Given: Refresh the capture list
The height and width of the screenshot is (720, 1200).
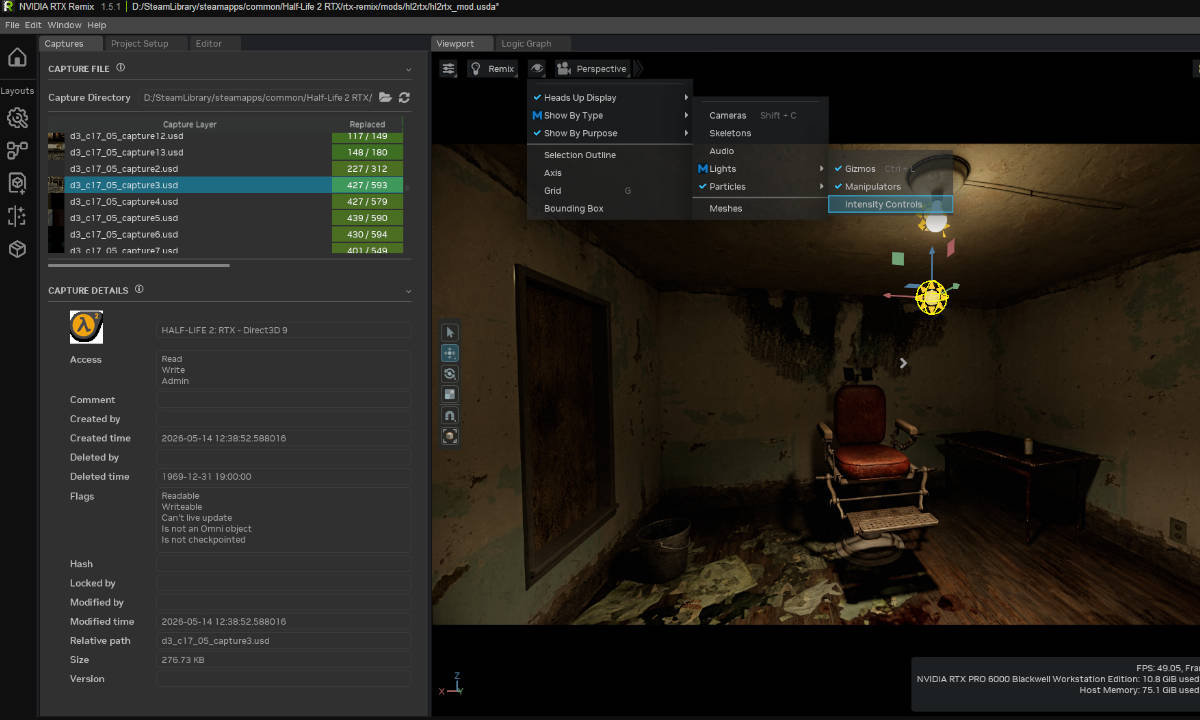Looking at the screenshot, I should pos(404,97).
